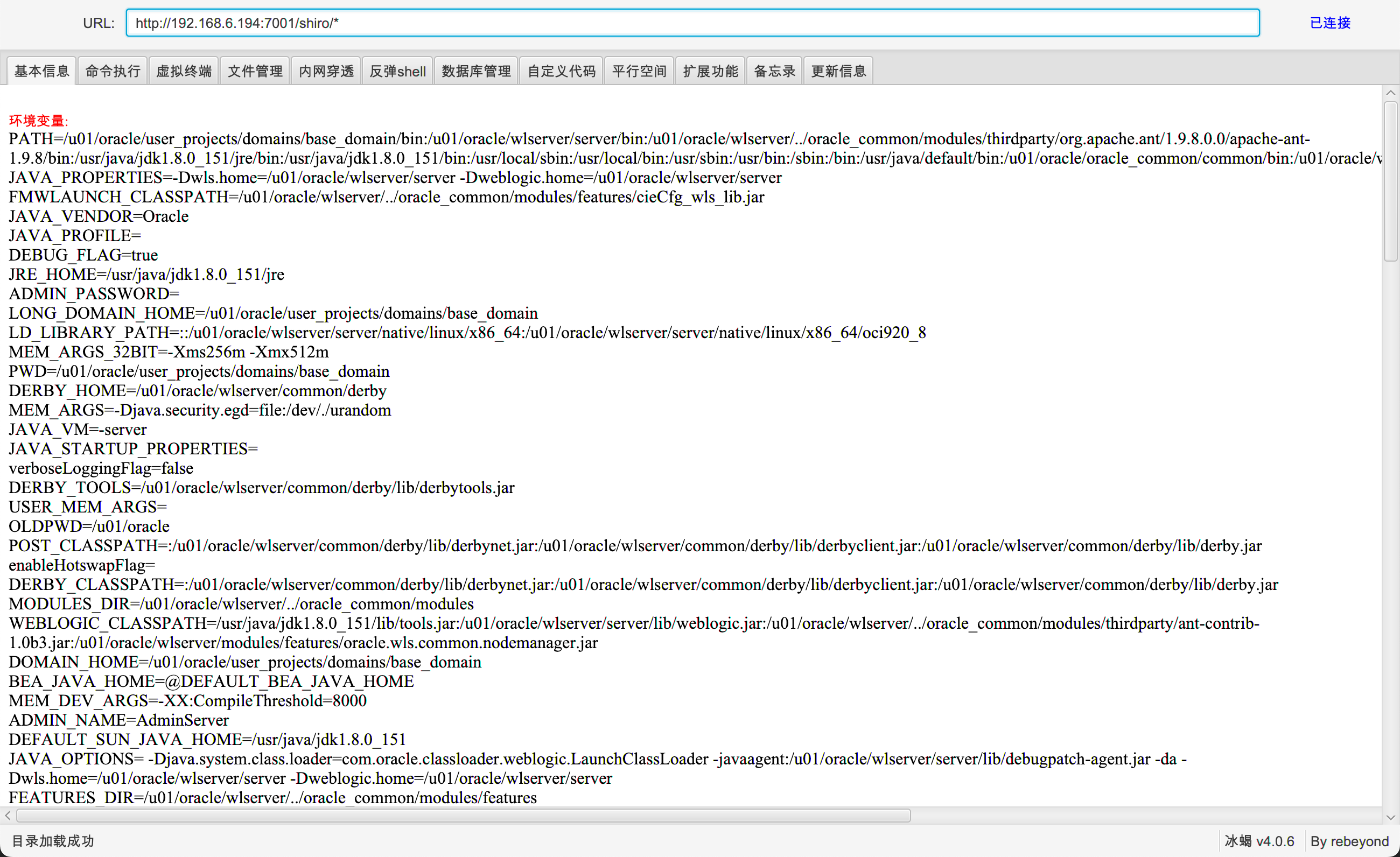Click the By rebeyond author label
This screenshot has width=1400, height=857.
(1349, 841)
